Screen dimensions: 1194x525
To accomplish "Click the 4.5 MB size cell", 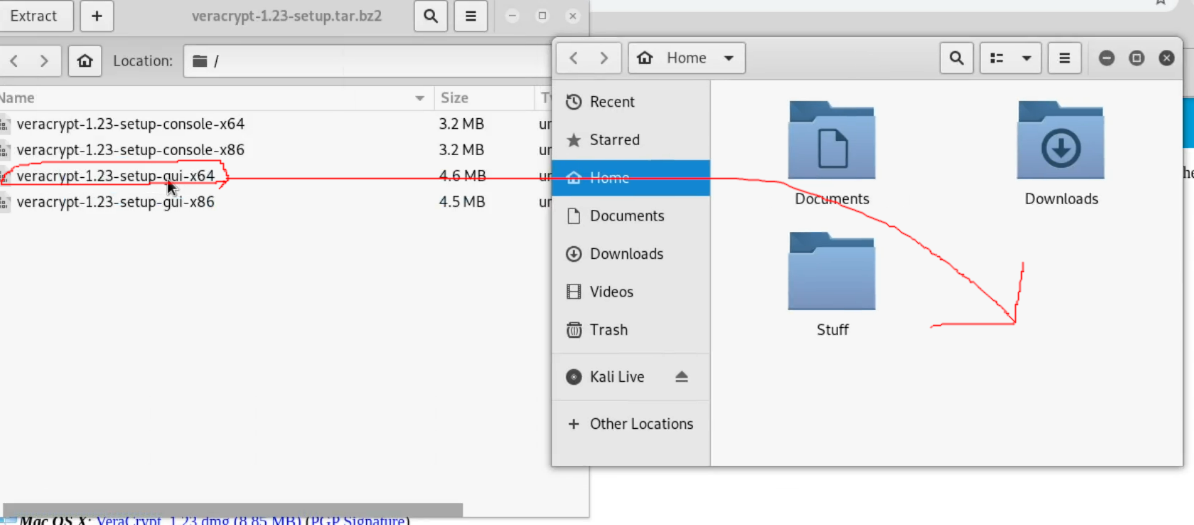I will 462,202.
